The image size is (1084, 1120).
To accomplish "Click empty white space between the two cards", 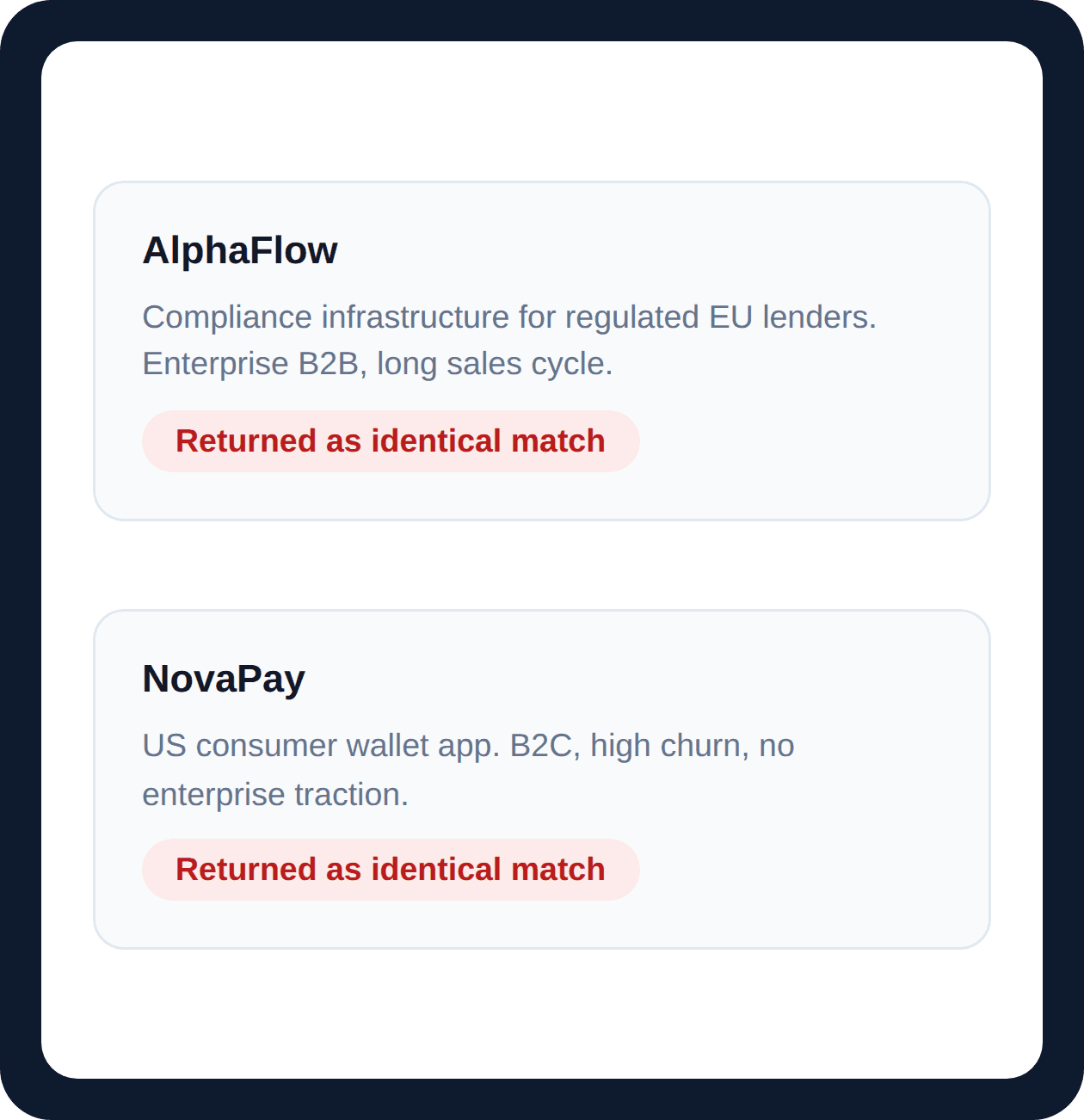I will 542,565.
